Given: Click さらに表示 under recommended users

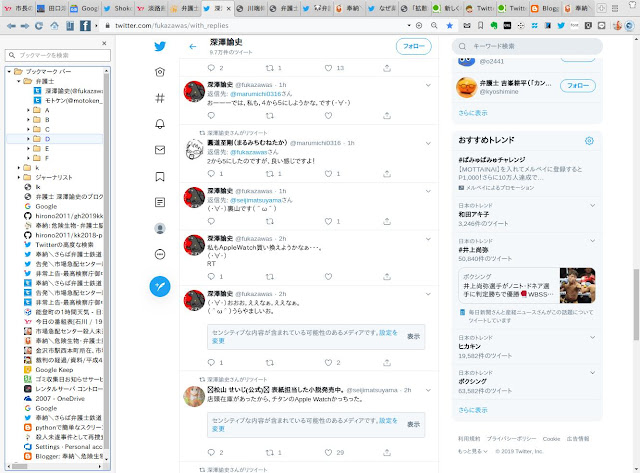Looking at the screenshot, I should pos(473,113).
